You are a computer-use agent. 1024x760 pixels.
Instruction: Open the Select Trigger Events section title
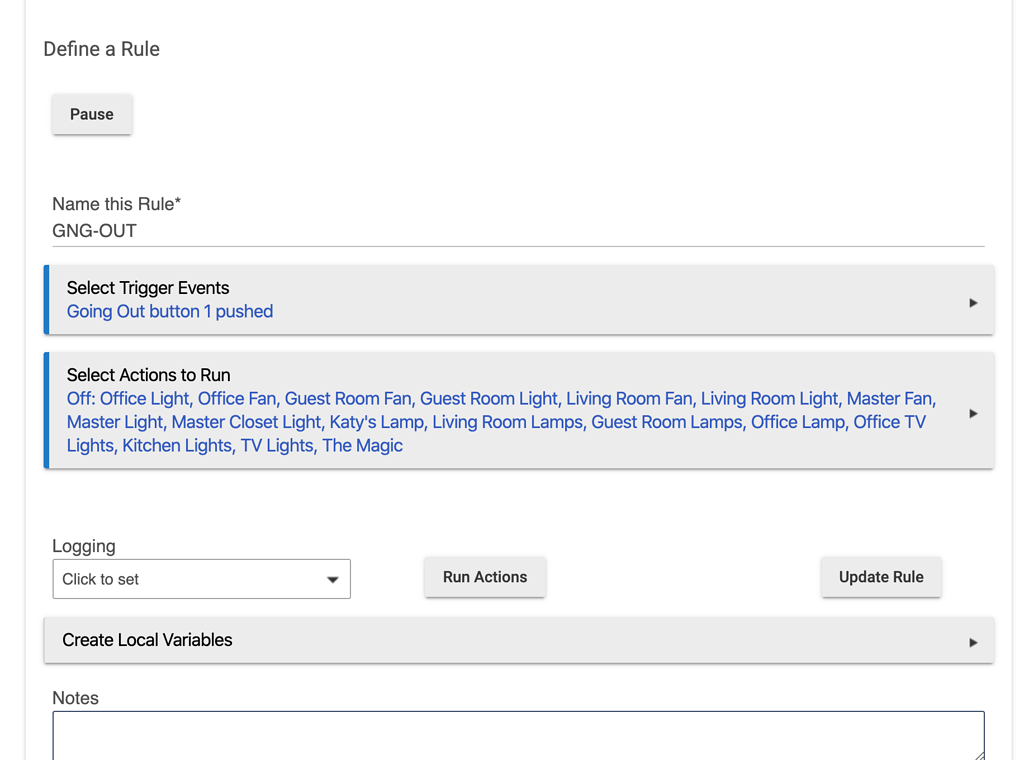[147, 288]
